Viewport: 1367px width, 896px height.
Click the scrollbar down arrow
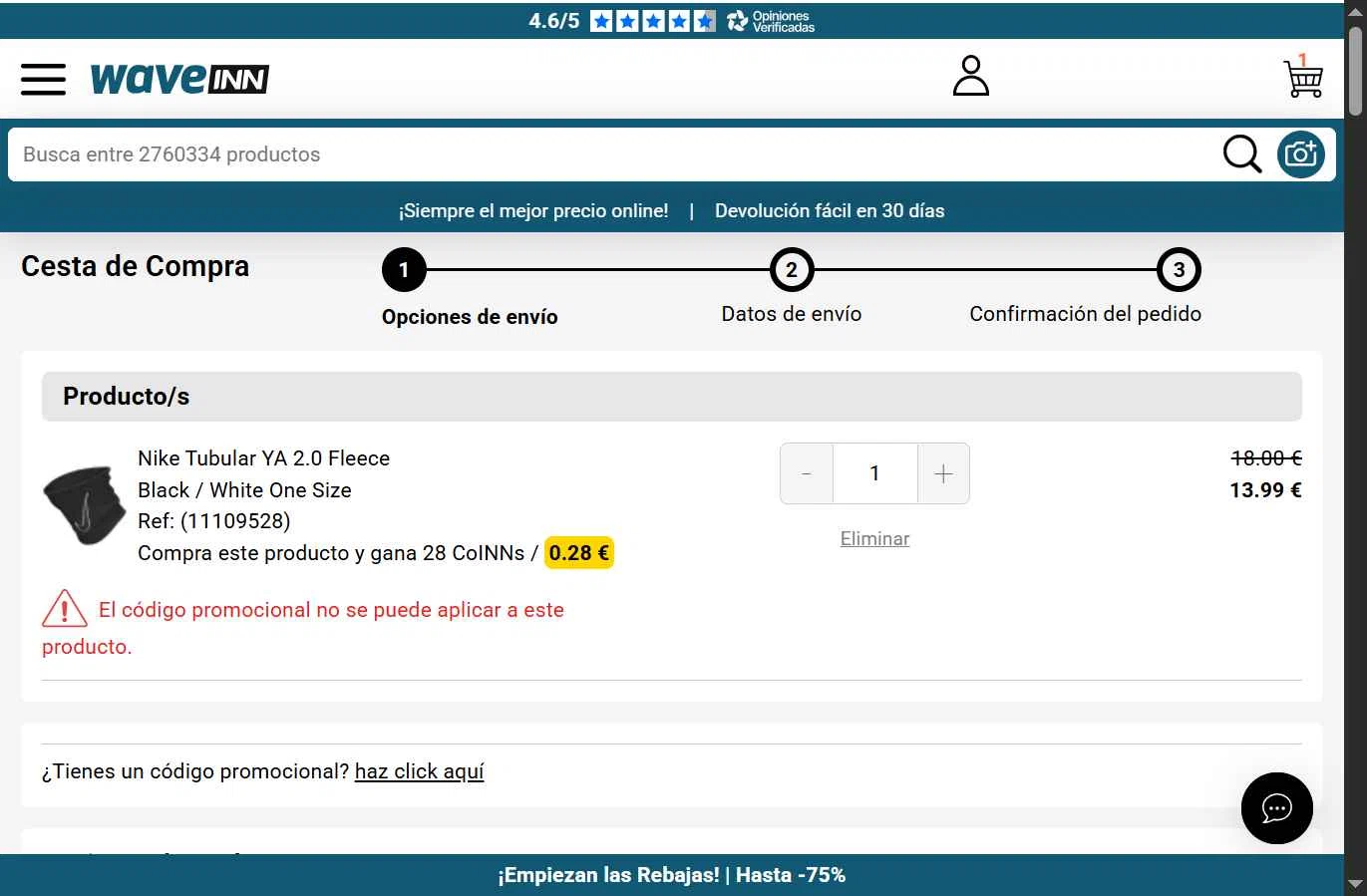[1355, 883]
